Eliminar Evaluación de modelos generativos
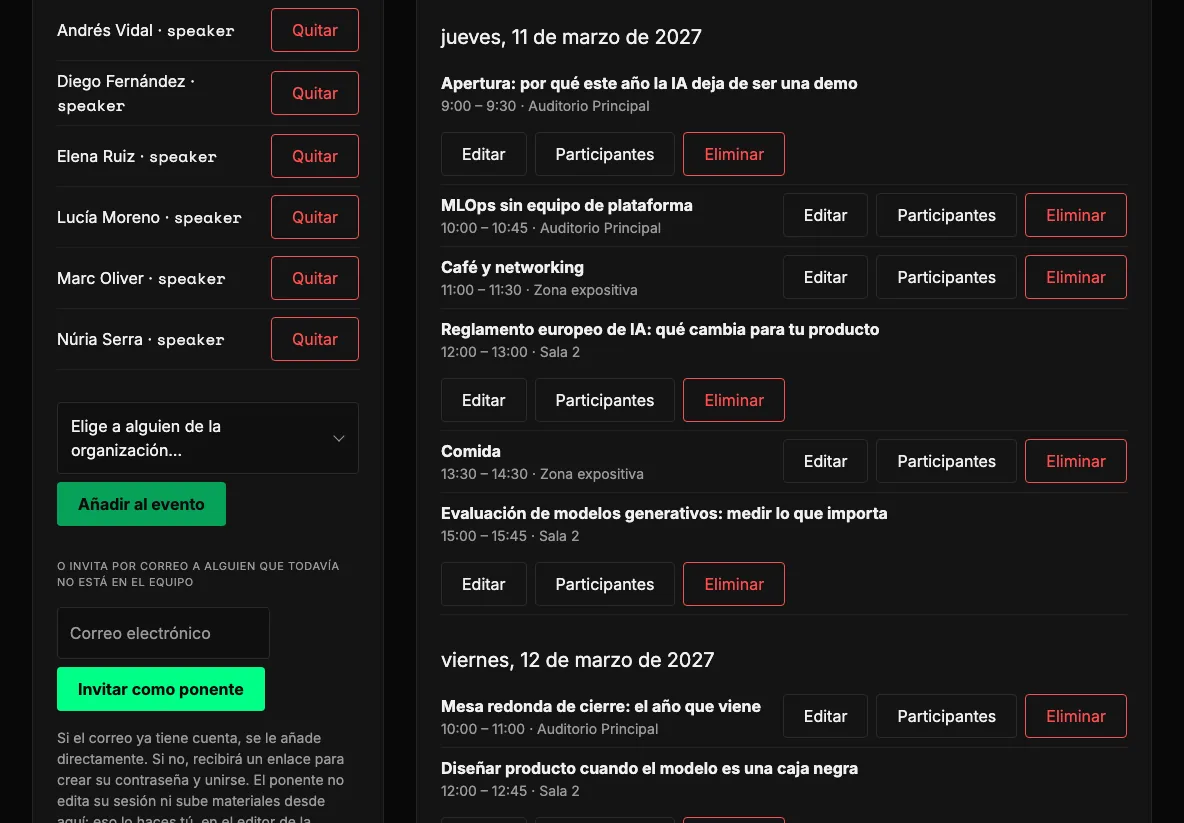Viewport: 1184px width, 823px height. coord(734,584)
